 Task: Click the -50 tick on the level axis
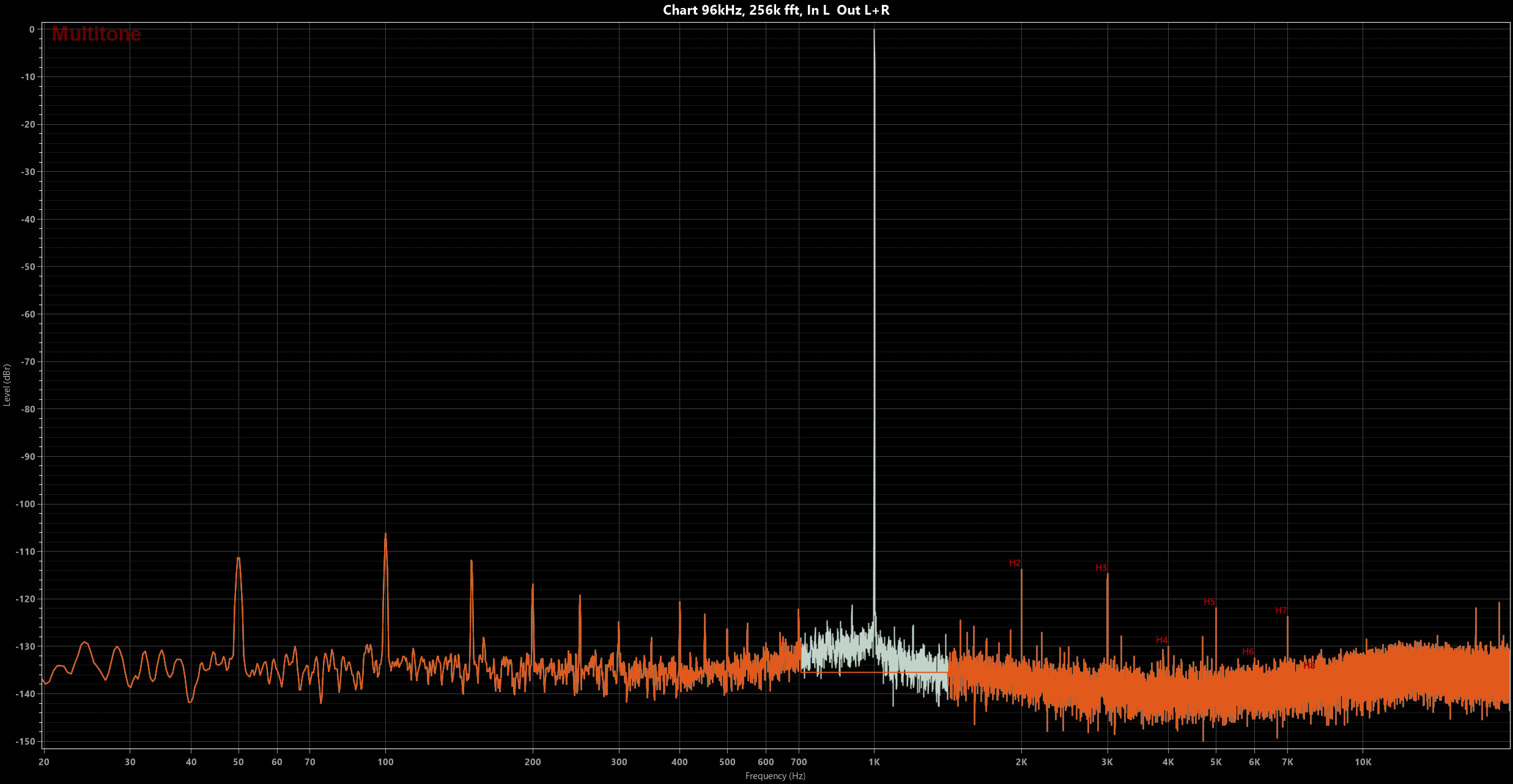coord(28,267)
